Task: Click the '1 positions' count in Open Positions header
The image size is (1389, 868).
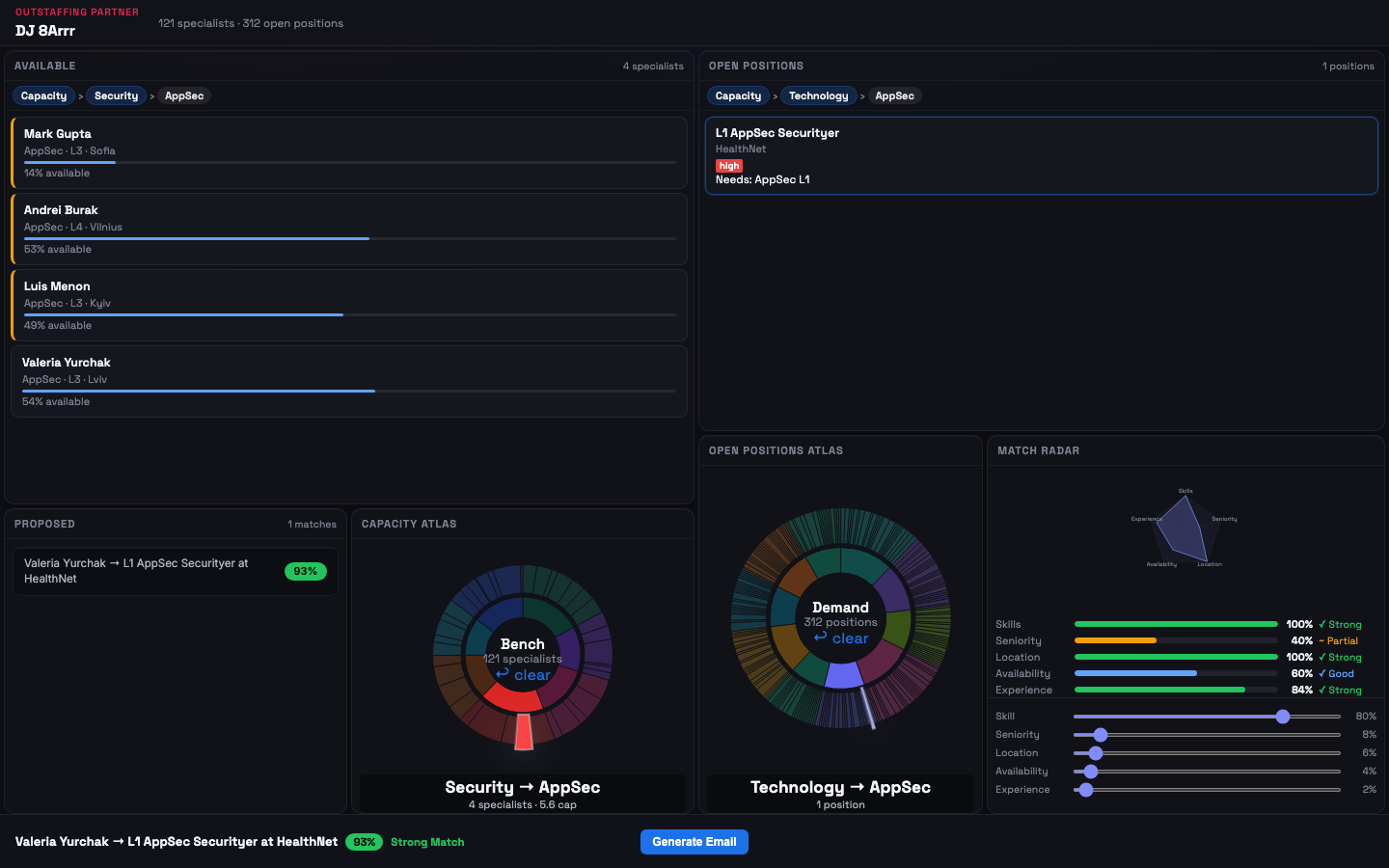Action: (x=1348, y=67)
